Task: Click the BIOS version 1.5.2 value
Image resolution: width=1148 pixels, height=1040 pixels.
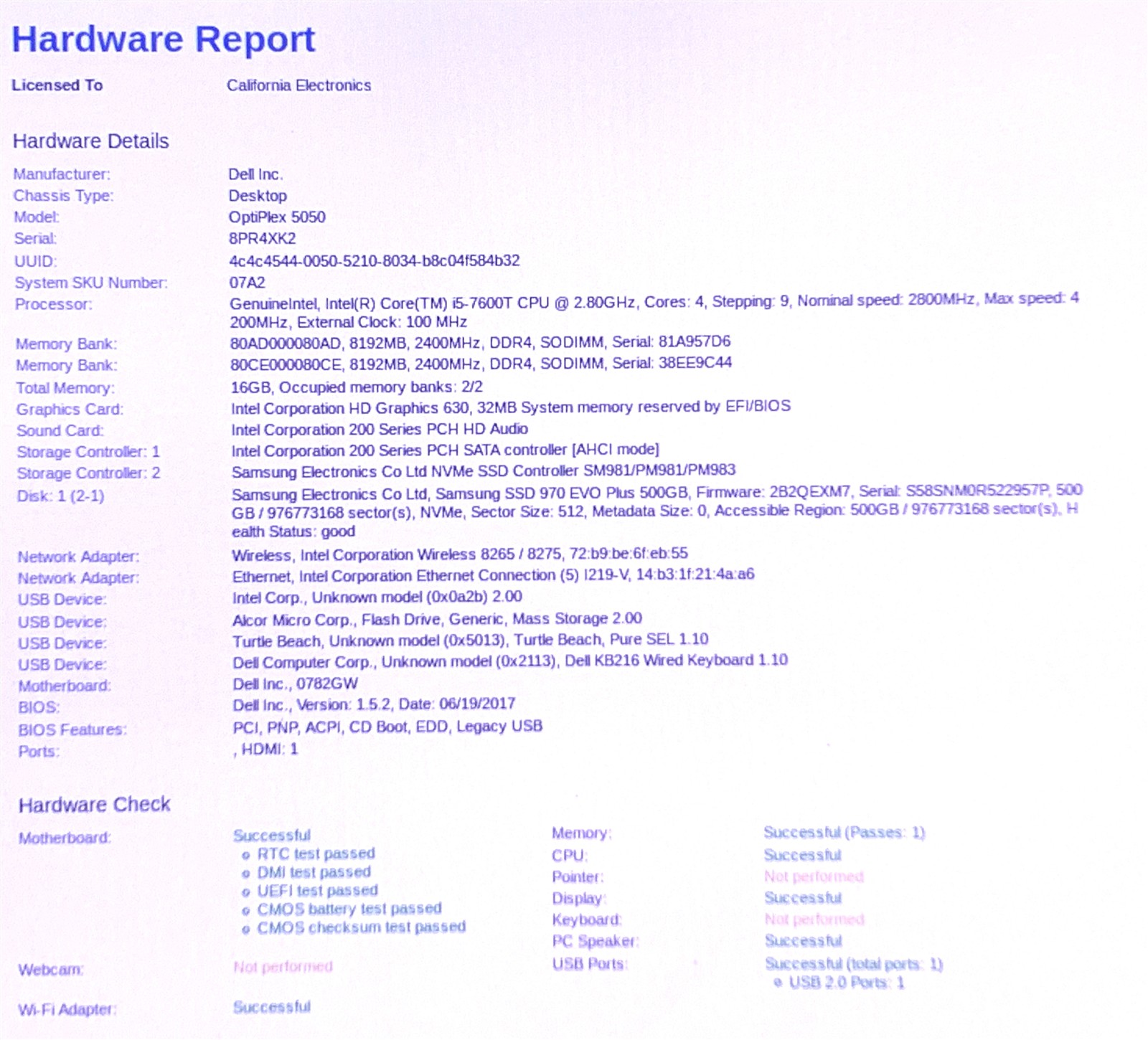Action: [374, 704]
